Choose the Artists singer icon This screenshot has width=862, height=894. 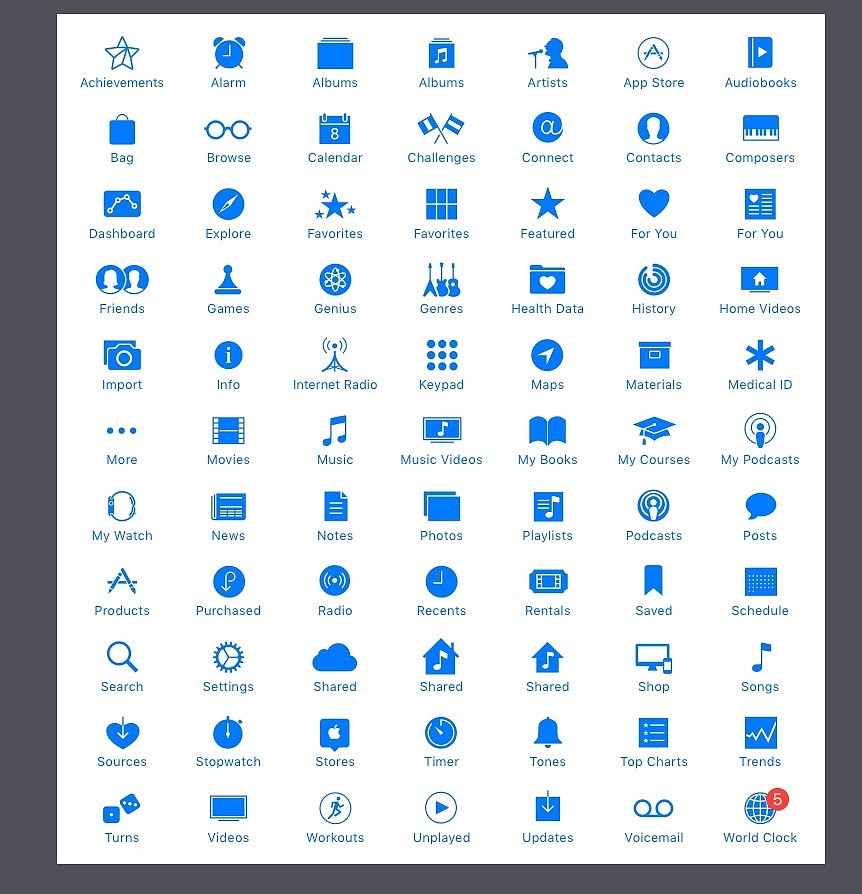click(x=547, y=54)
